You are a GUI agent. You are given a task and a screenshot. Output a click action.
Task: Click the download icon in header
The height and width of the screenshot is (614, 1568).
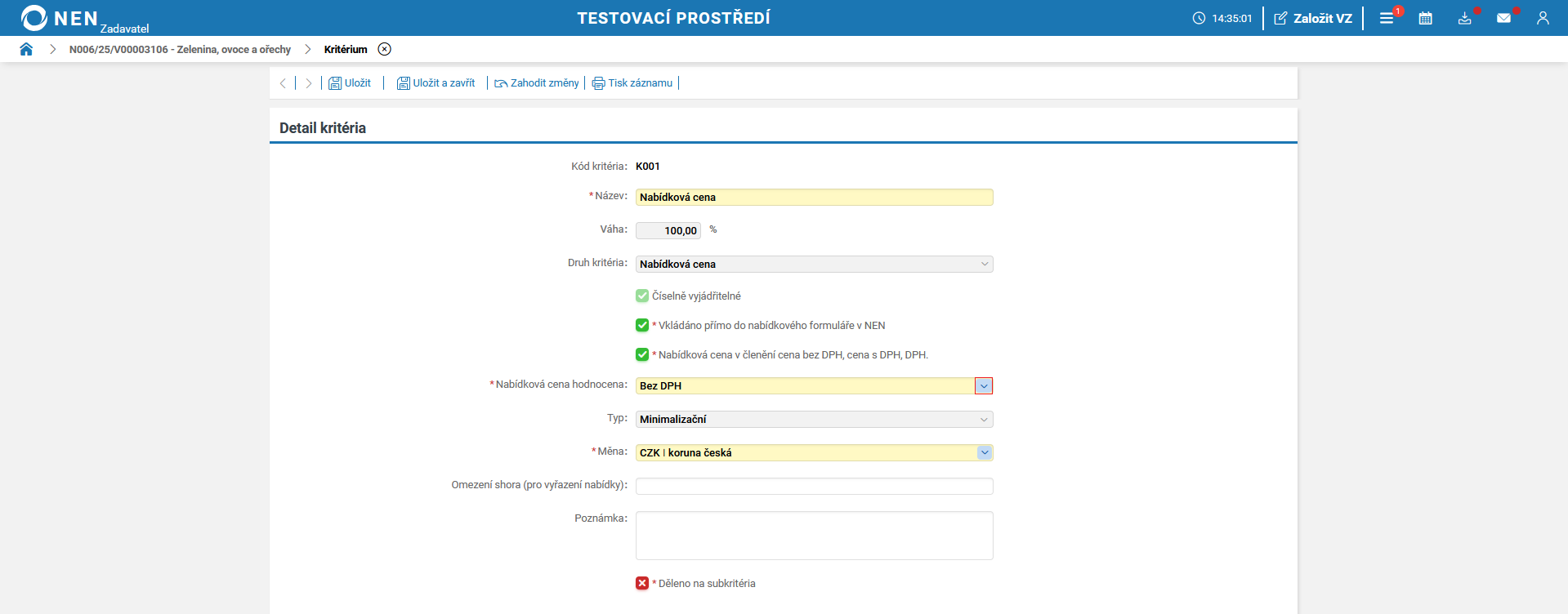click(x=1464, y=18)
